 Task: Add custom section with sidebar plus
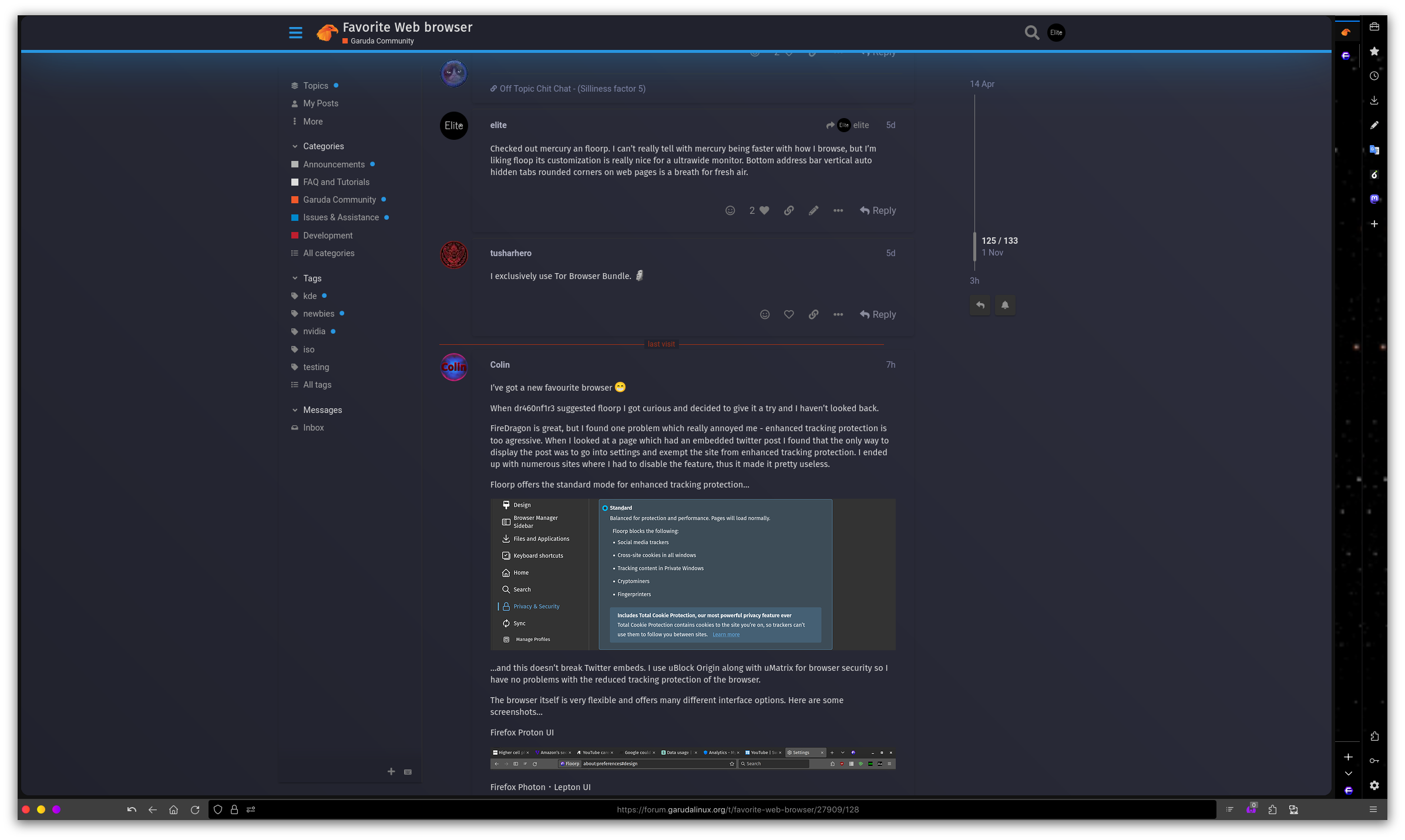pos(391,772)
